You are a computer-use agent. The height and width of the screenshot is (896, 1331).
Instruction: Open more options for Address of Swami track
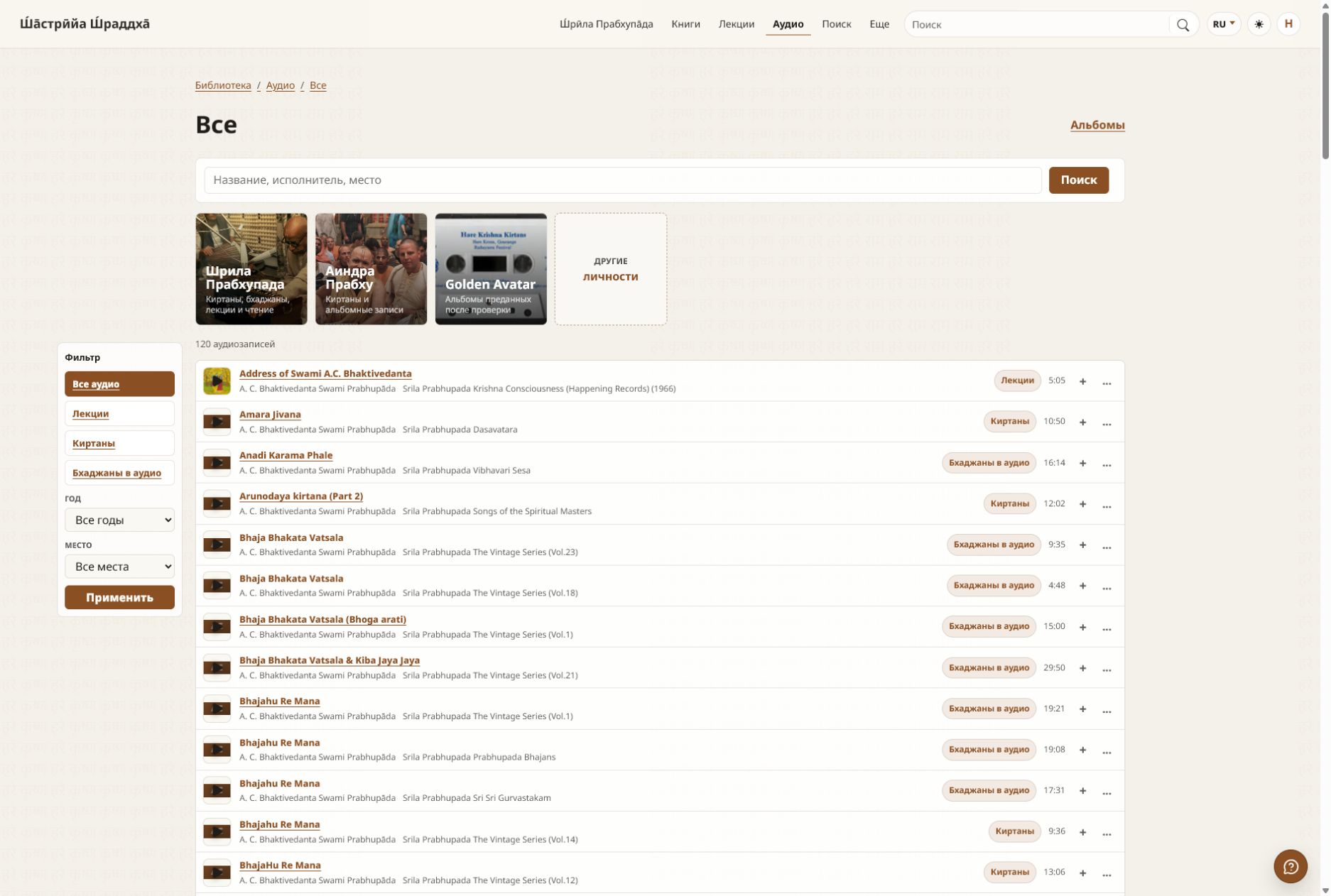pos(1107,382)
